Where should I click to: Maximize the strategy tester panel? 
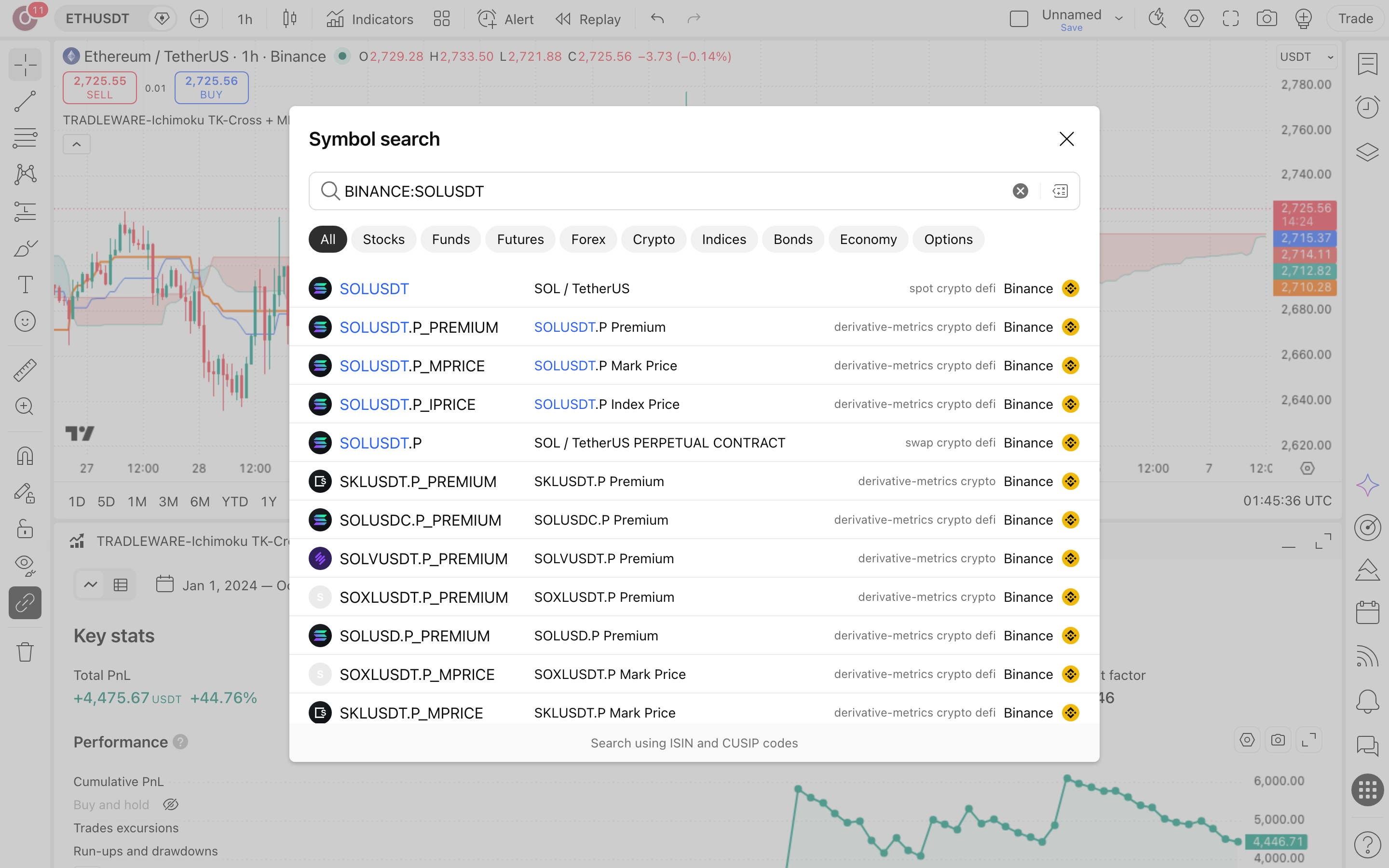pyautogui.click(x=1323, y=541)
